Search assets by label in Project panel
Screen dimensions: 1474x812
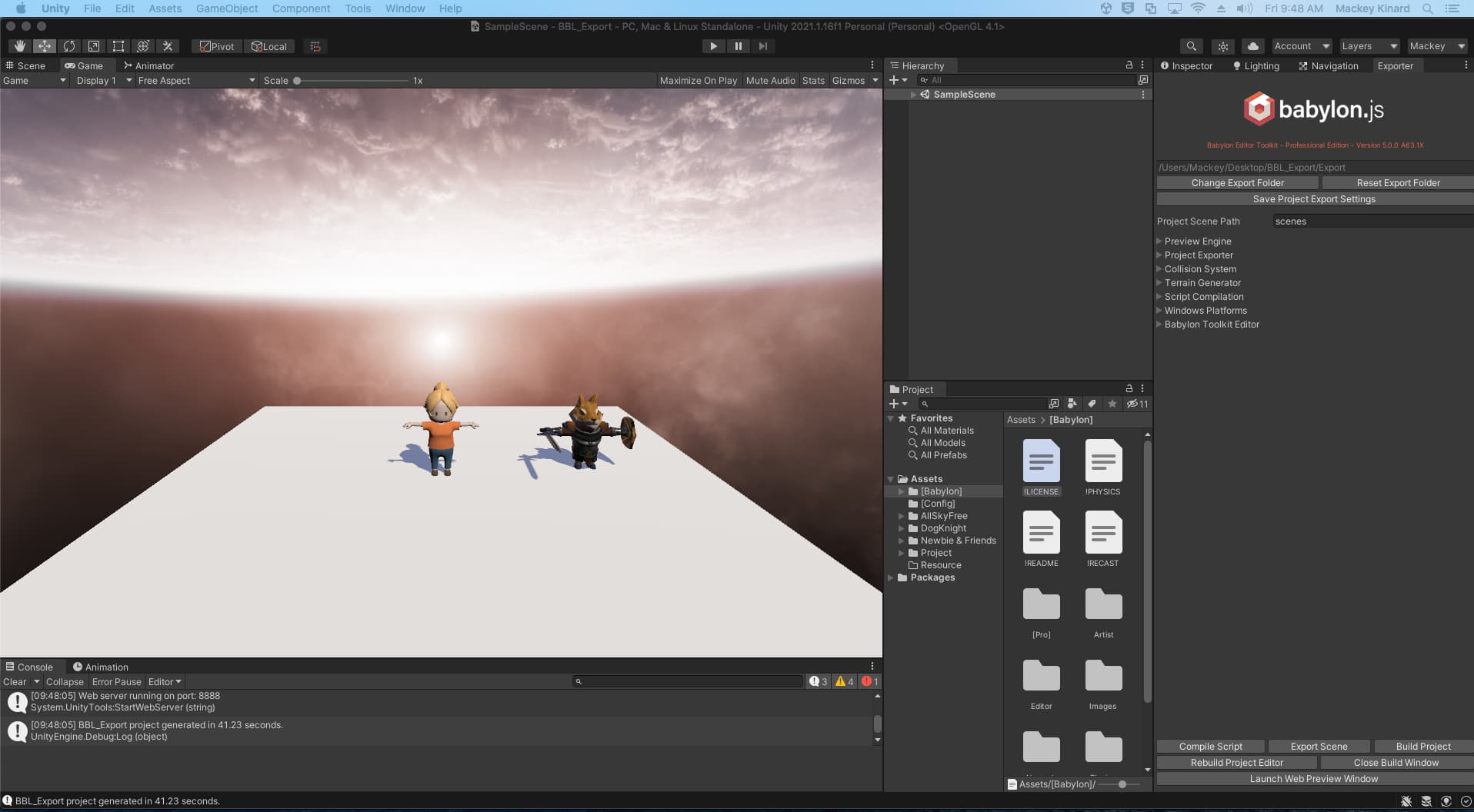pos(1092,404)
